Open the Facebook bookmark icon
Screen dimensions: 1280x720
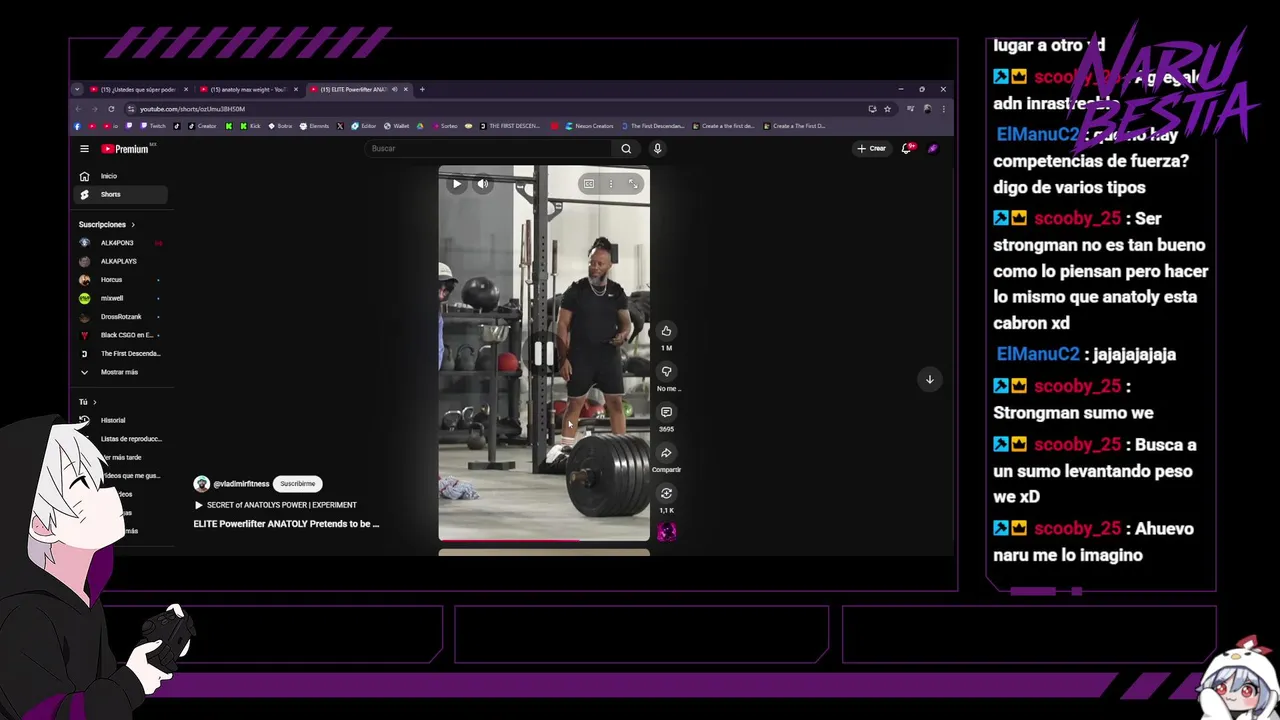click(78, 126)
